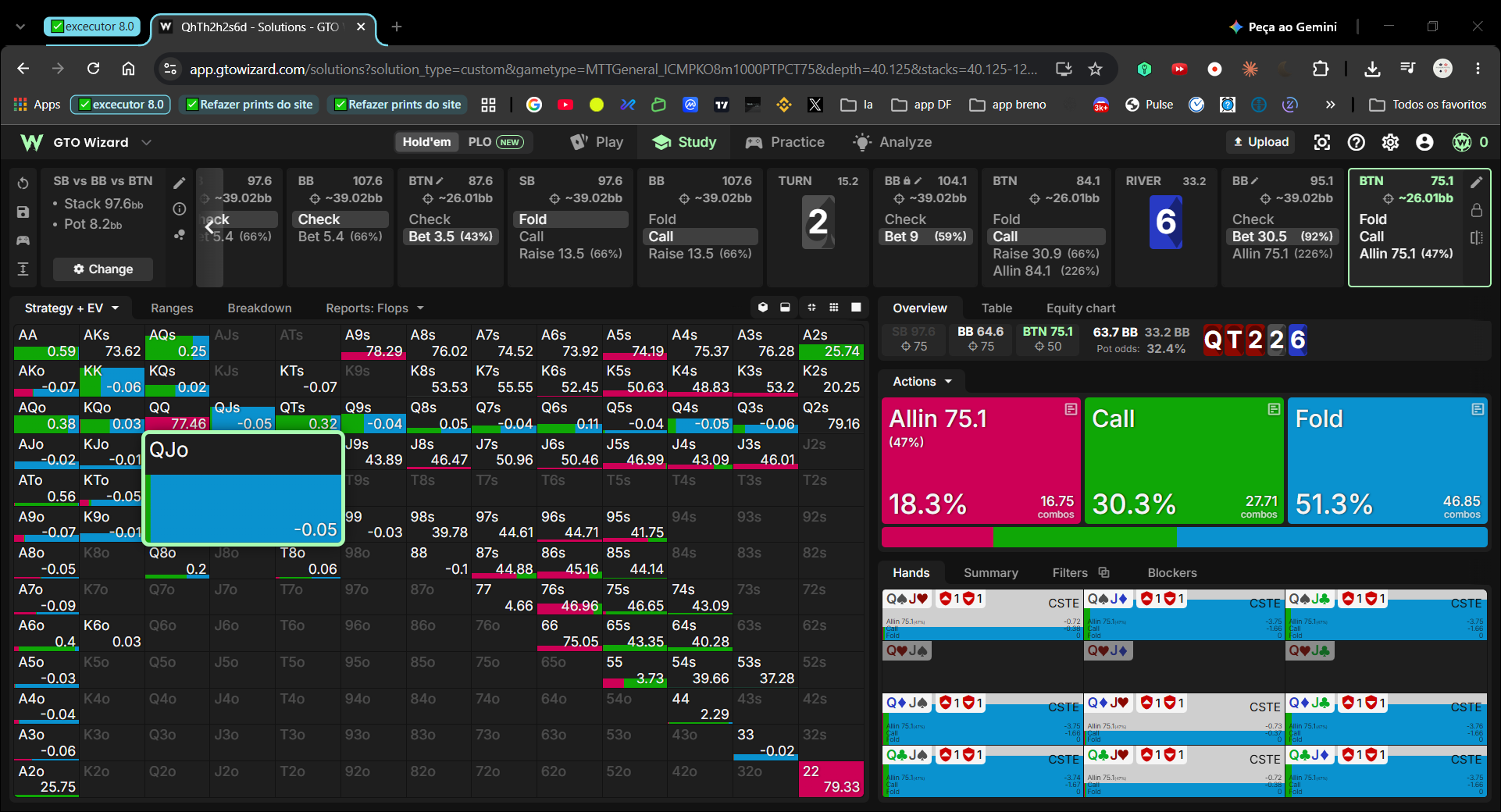The width and height of the screenshot is (1501, 812).
Task: Click the Filters copy icon in Hands panel
Action: click(x=1103, y=572)
